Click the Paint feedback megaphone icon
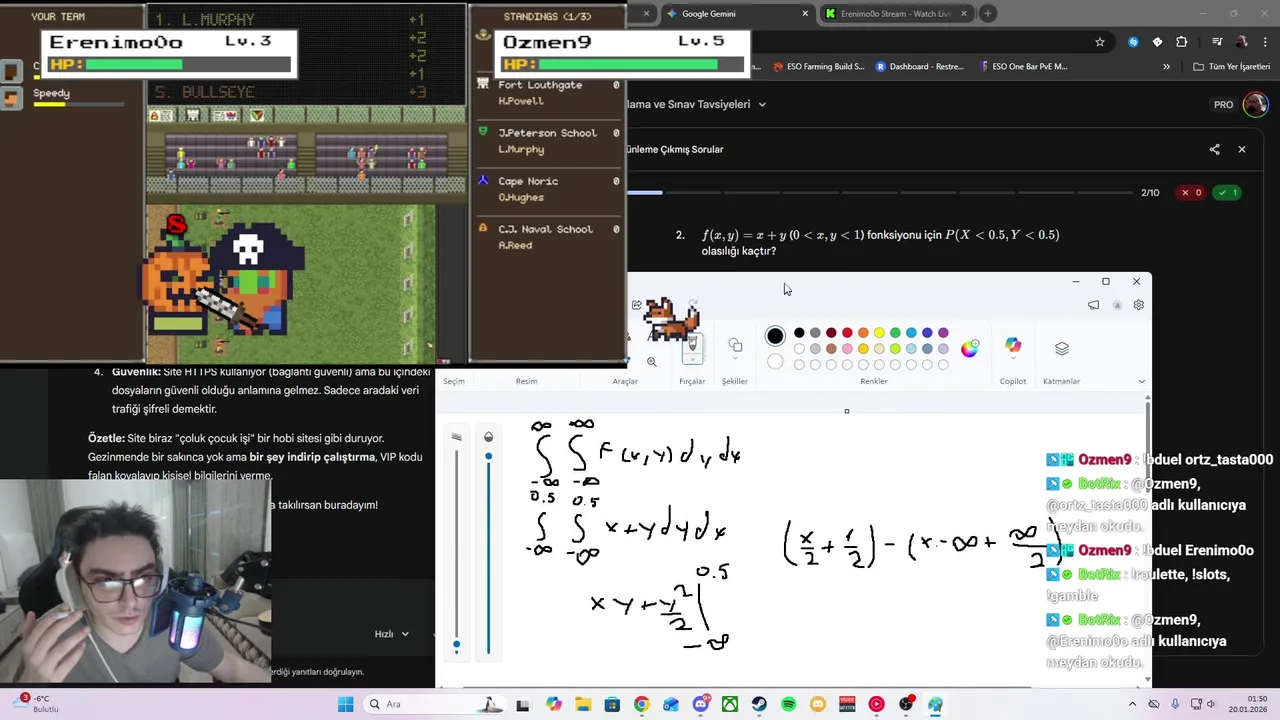1280x720 pixels. [x=1093, y=305]
